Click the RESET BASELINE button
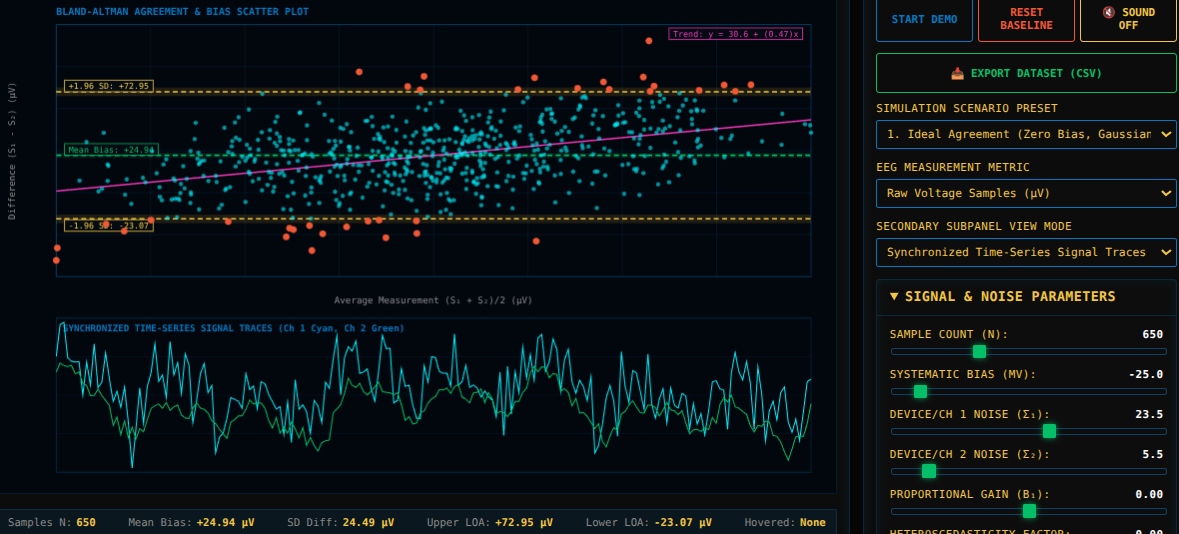This screenshot has height=534, width=1179. point(1026,20)
